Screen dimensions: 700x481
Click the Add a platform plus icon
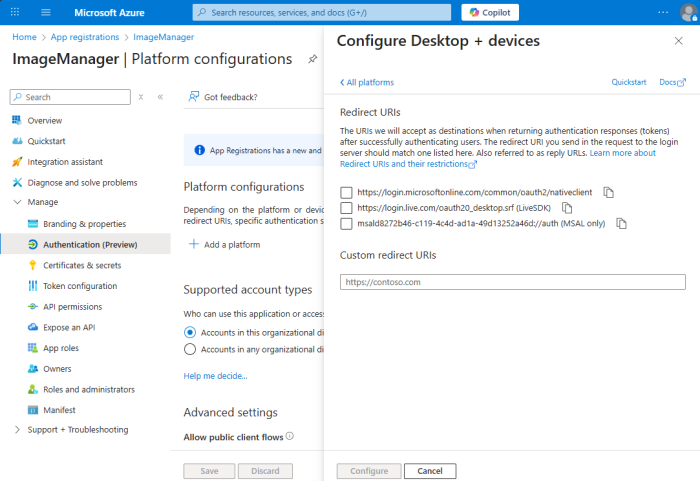click(193, 245)
